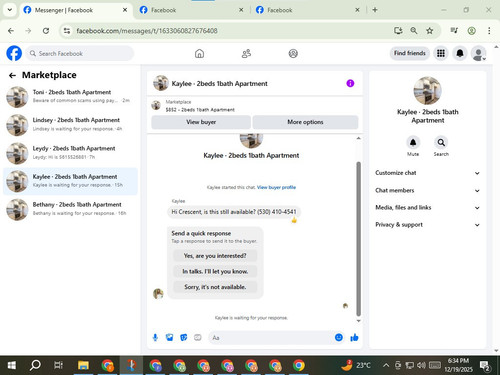500x375 pixels.
Task: Expand Media, files and links section
Action: (428, 207)
